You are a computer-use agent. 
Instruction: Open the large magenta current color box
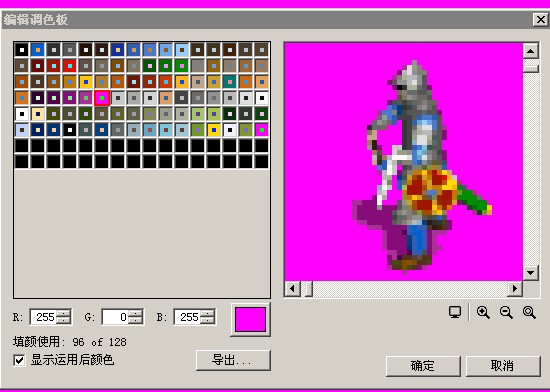coord(250,319)
